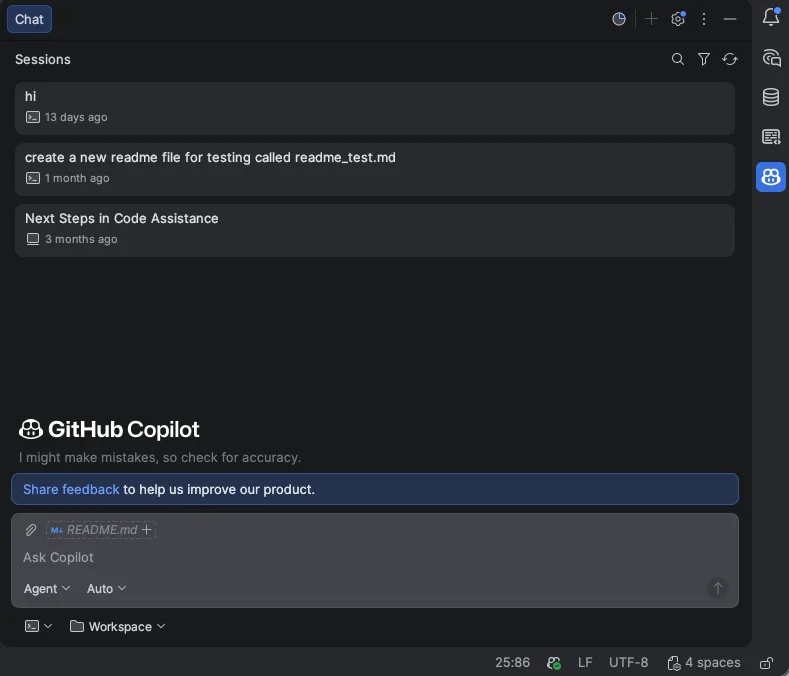This screenshot has height=676, width=789.
Task: Click cursor position 25:86 in status bar
Action: click(x=512, y=662)
